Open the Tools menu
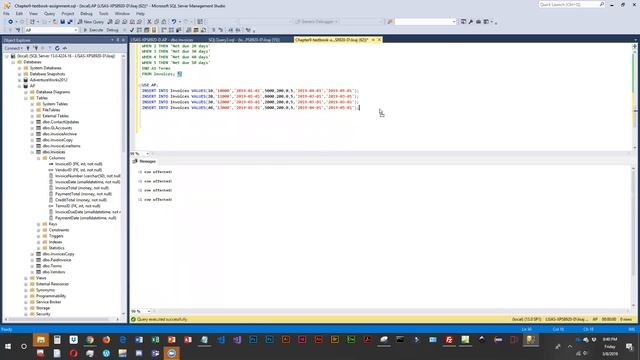This screenshot has height=360, width=640. [104, 13]
